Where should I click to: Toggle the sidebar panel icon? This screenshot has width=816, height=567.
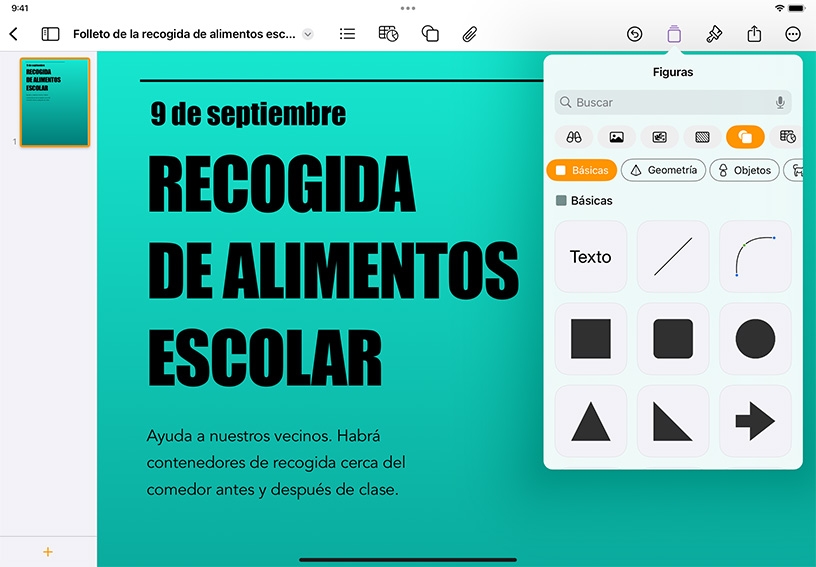click(50, 34)
